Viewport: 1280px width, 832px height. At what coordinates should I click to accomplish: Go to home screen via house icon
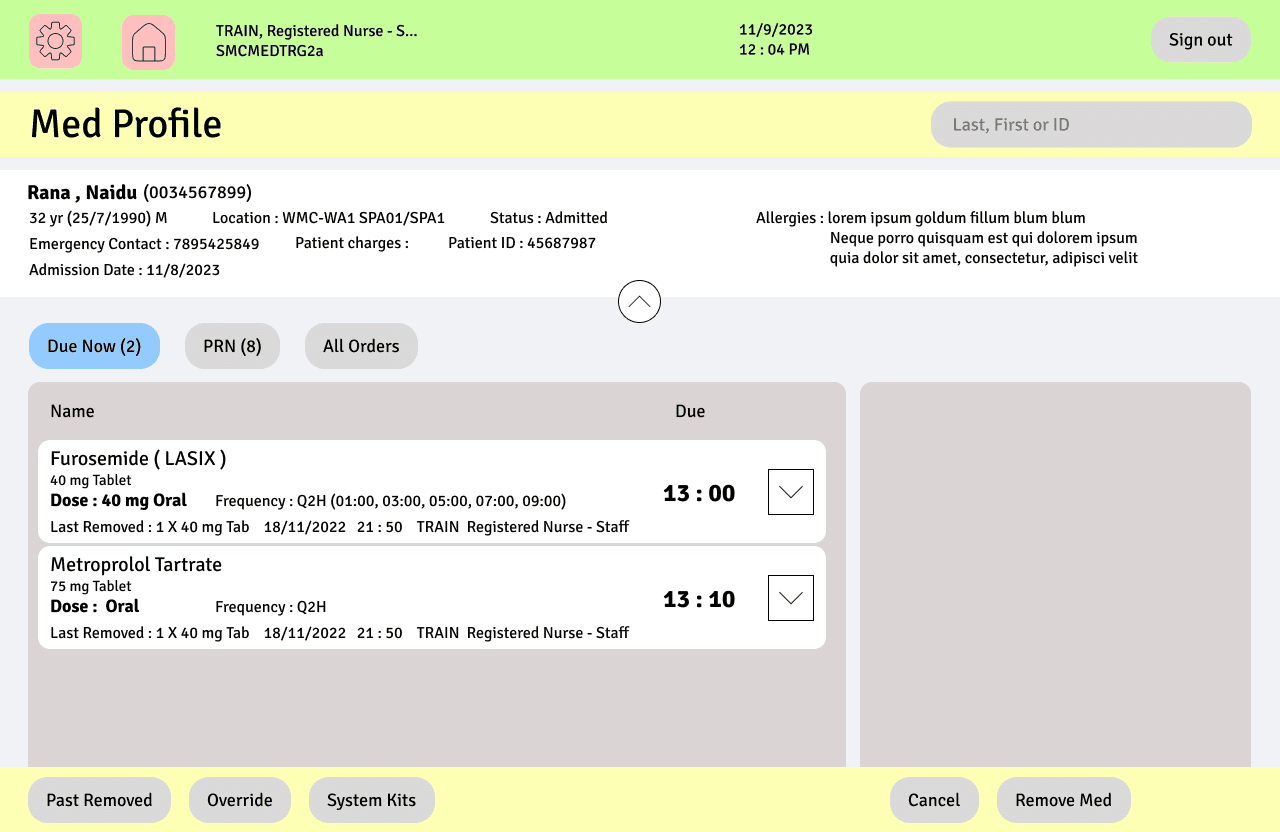(148, 42)
